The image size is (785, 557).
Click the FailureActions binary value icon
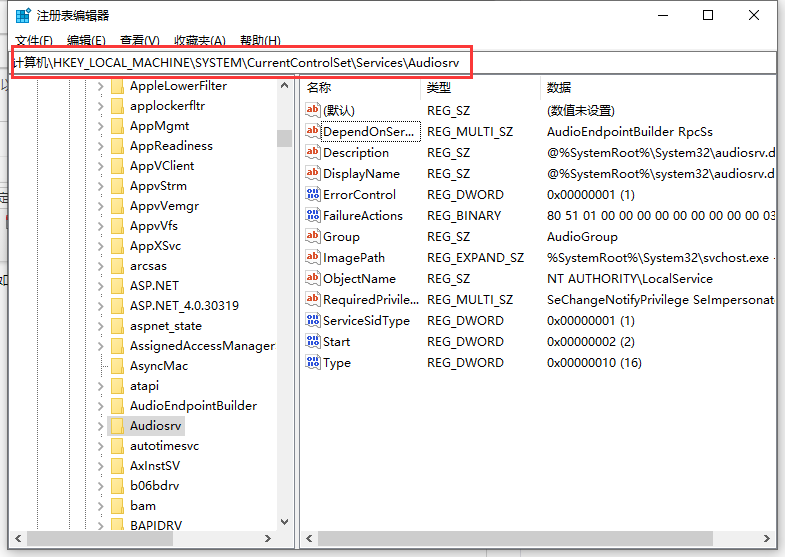click(313, 216)
